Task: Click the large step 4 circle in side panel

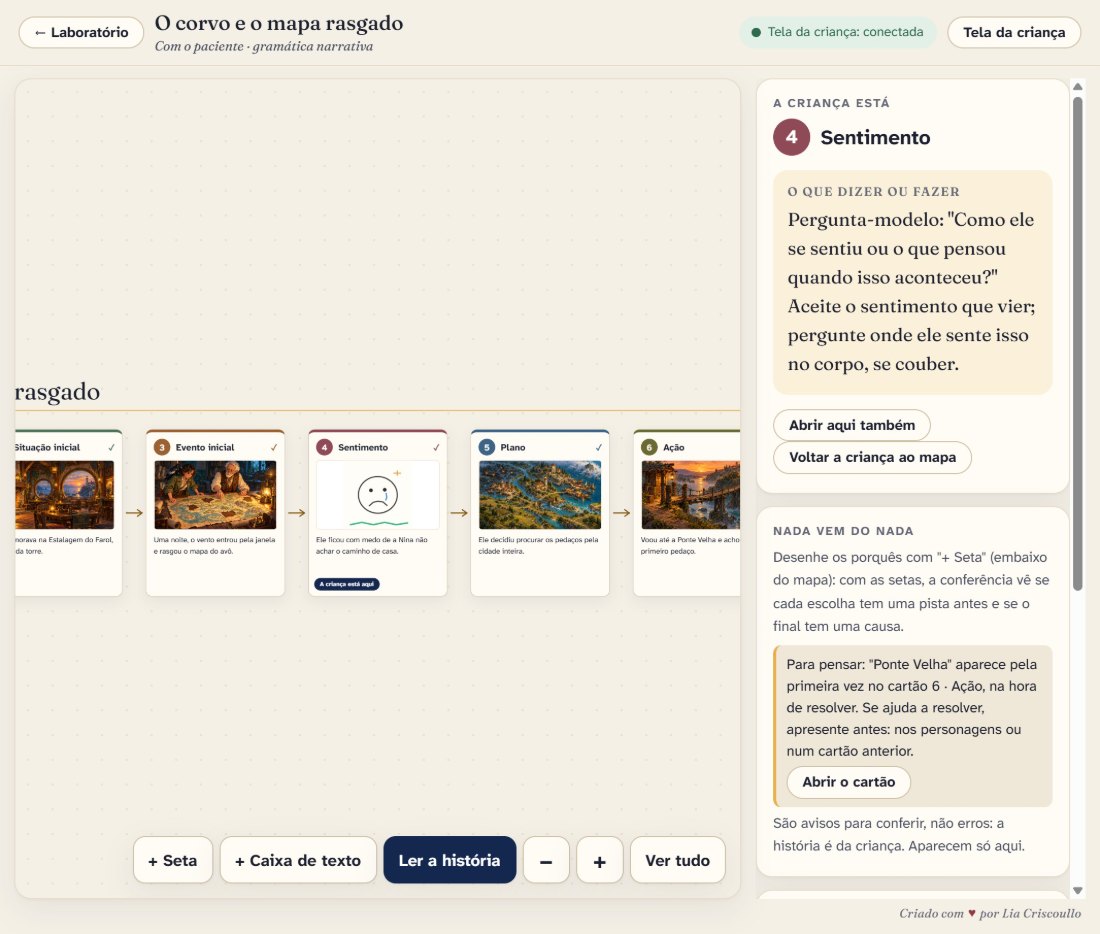Action: click(x=791, y=137)
